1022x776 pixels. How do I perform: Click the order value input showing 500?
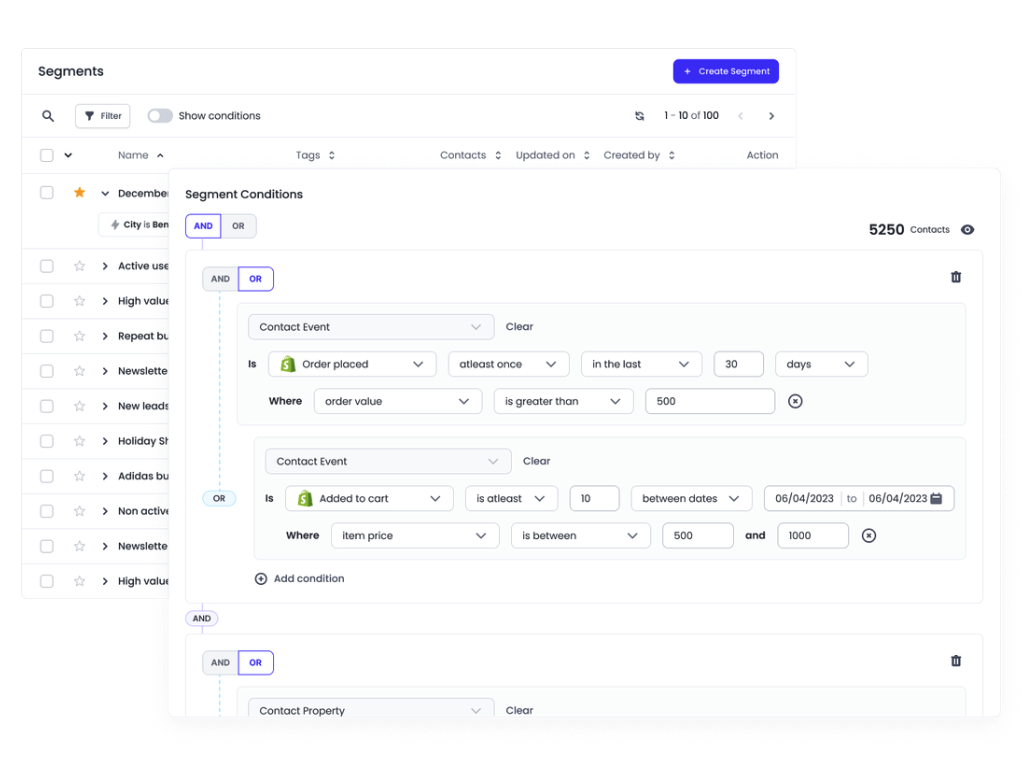(709, 401)
